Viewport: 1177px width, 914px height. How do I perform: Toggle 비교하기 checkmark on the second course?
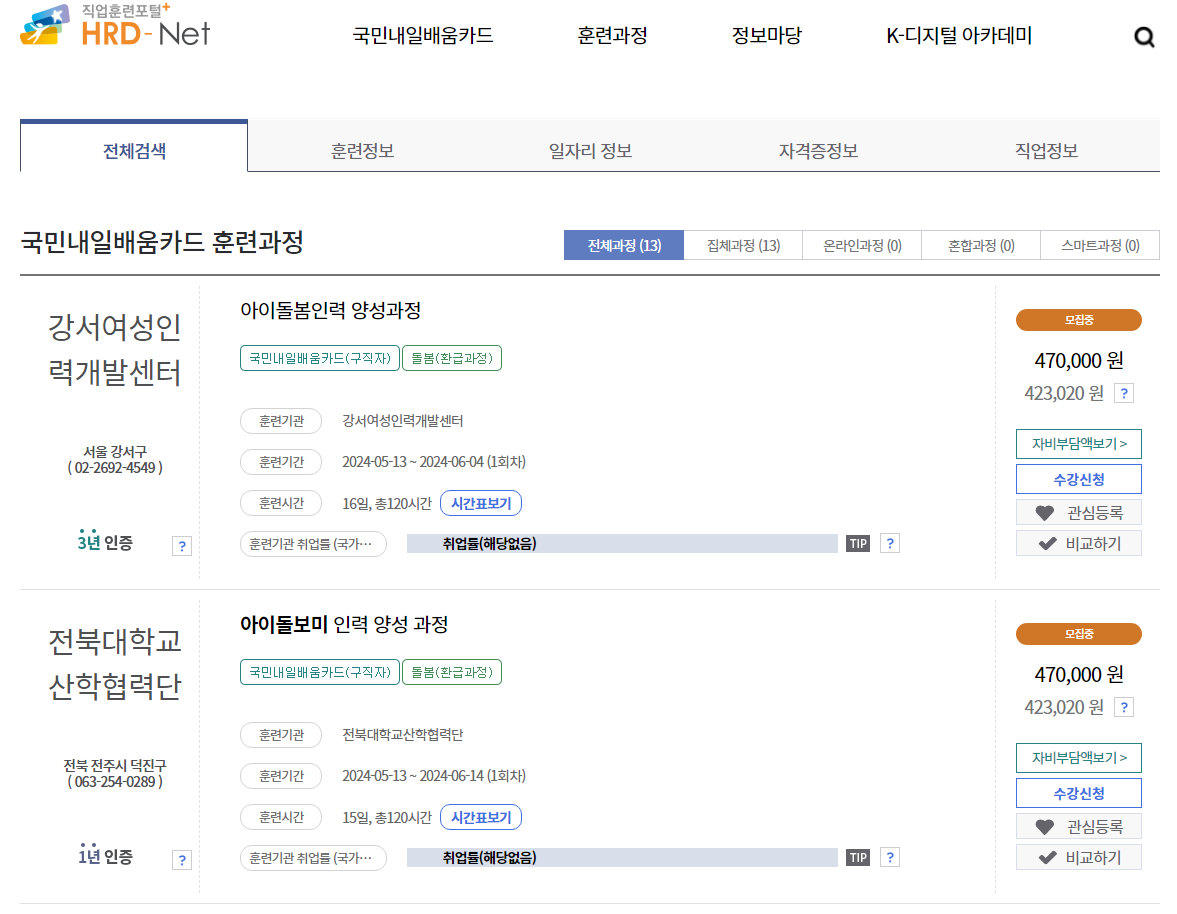(1078, 857)
